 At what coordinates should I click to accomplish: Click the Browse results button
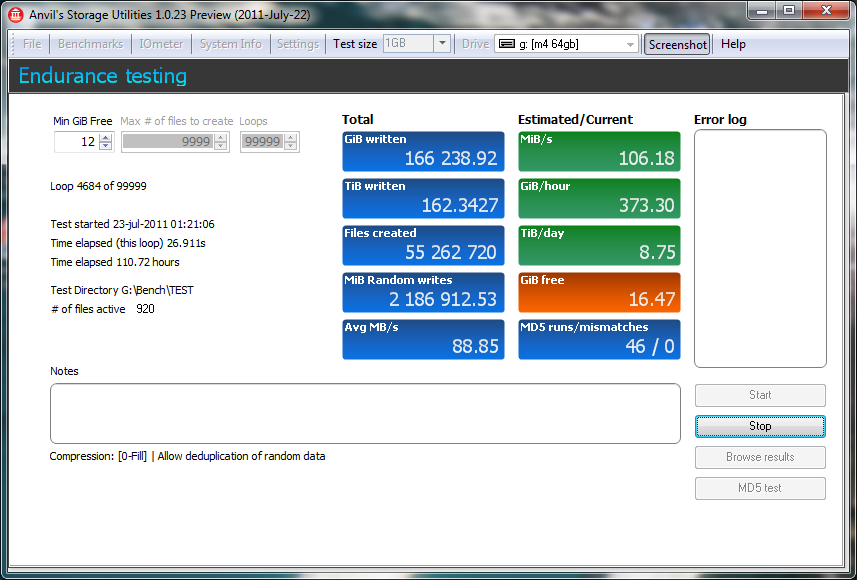pyautogui.click(x=760, y=458)
